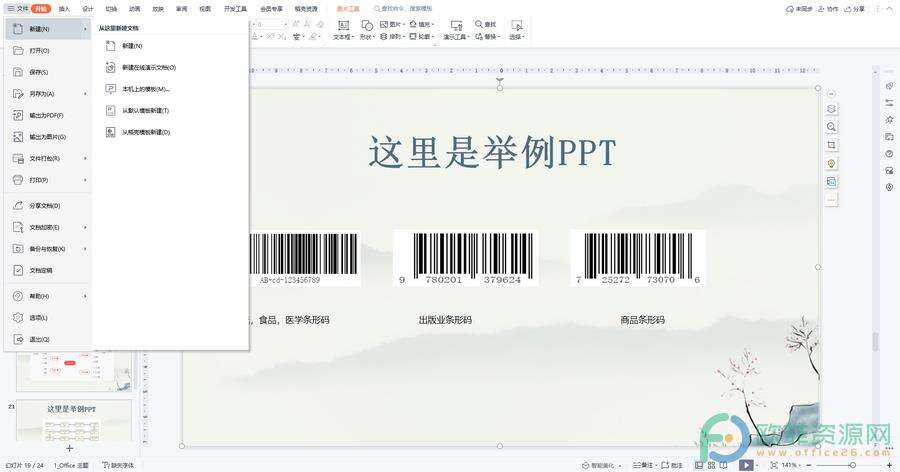
Task: Click the Export as PDF (输出为PDF) icon
Action: pos(18,115)
